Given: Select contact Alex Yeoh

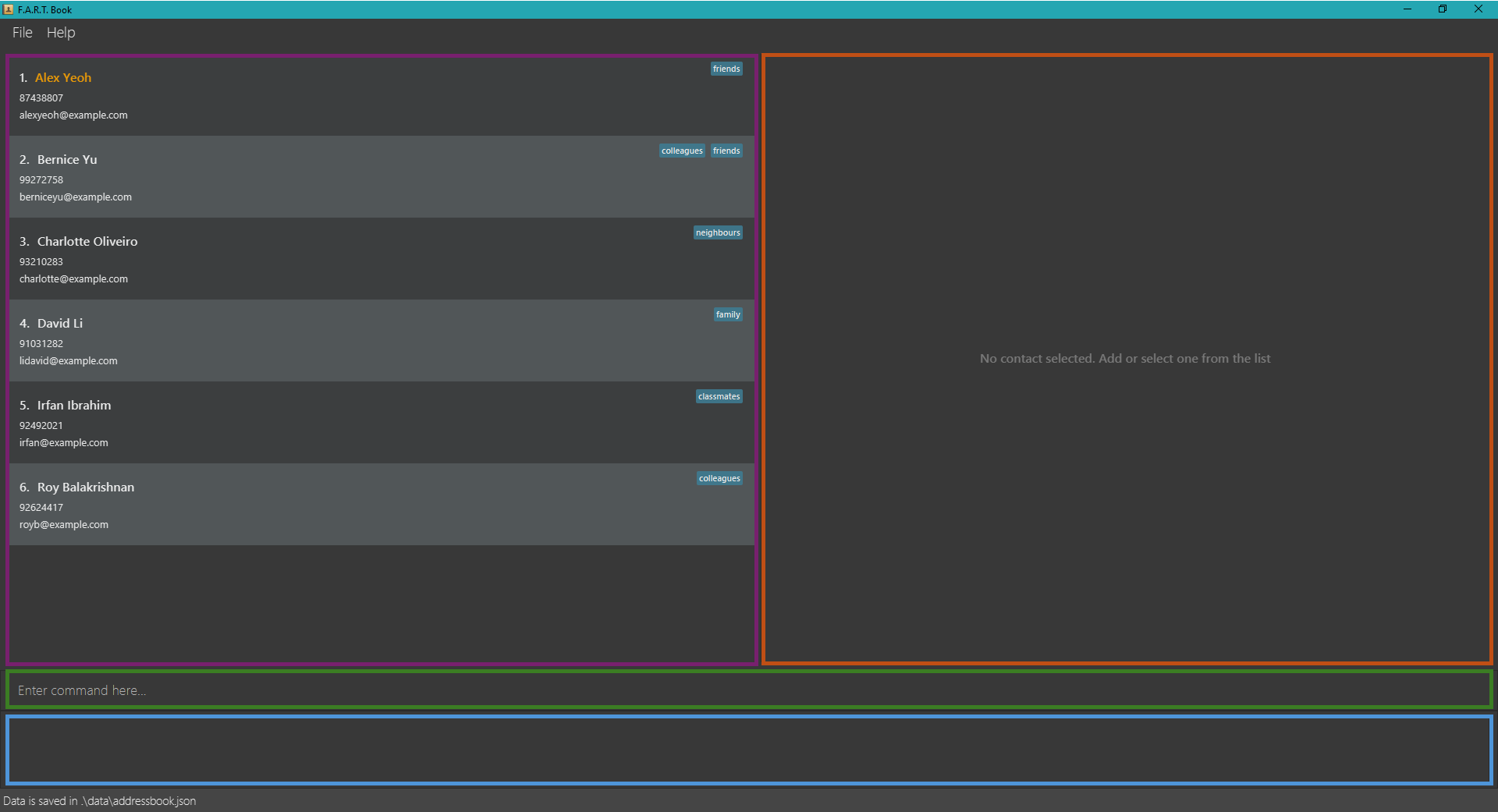Looking at the screenshot, I should point(382,95).
